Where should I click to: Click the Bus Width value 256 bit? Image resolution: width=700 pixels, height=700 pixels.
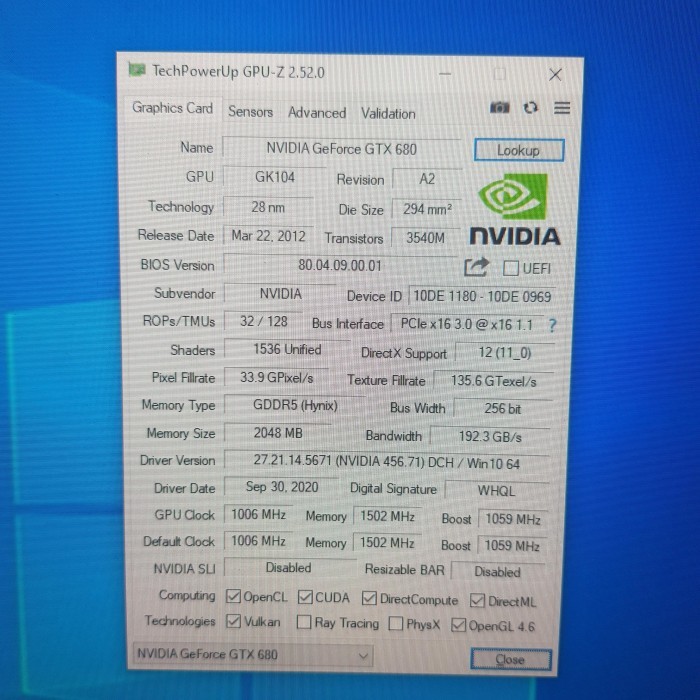point(503,408)
